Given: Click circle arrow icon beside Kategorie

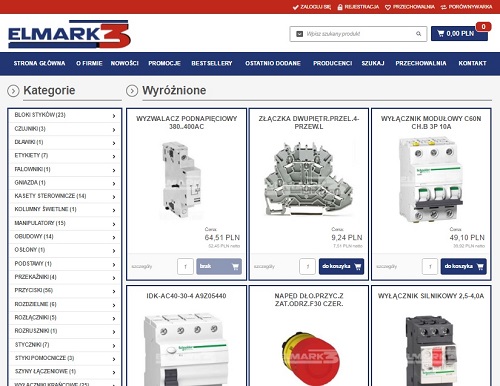Looking at the screenshot, I should pos(13,91).
